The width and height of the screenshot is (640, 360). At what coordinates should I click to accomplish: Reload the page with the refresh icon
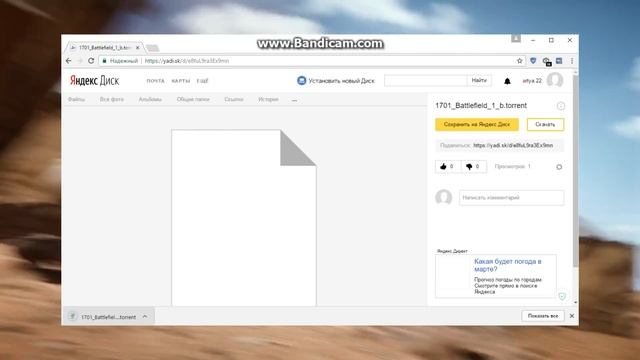[x=91, y=61]
